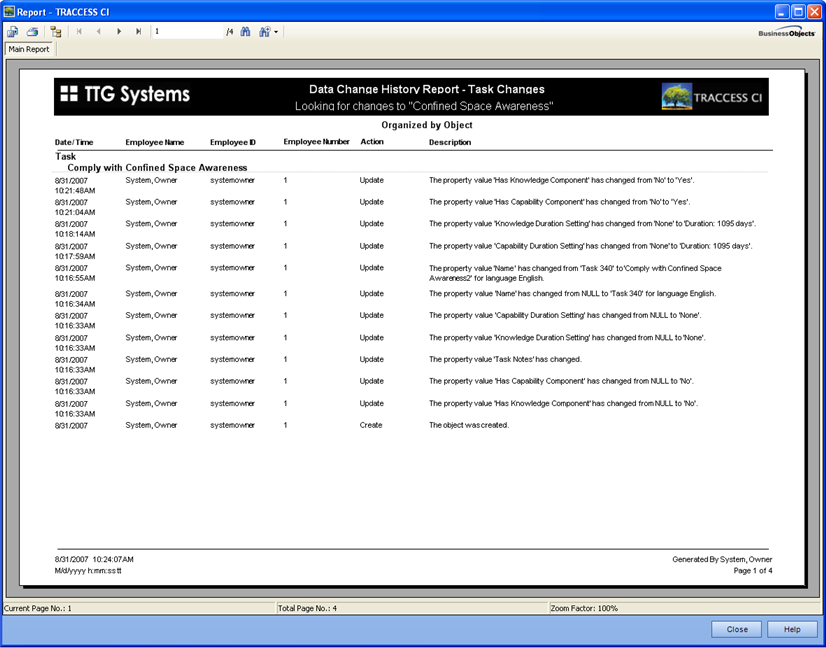Image resolution: width=826 pixels, height=648 pixels.
Task: Click the Business Objects logo
Action: point(787,33)
